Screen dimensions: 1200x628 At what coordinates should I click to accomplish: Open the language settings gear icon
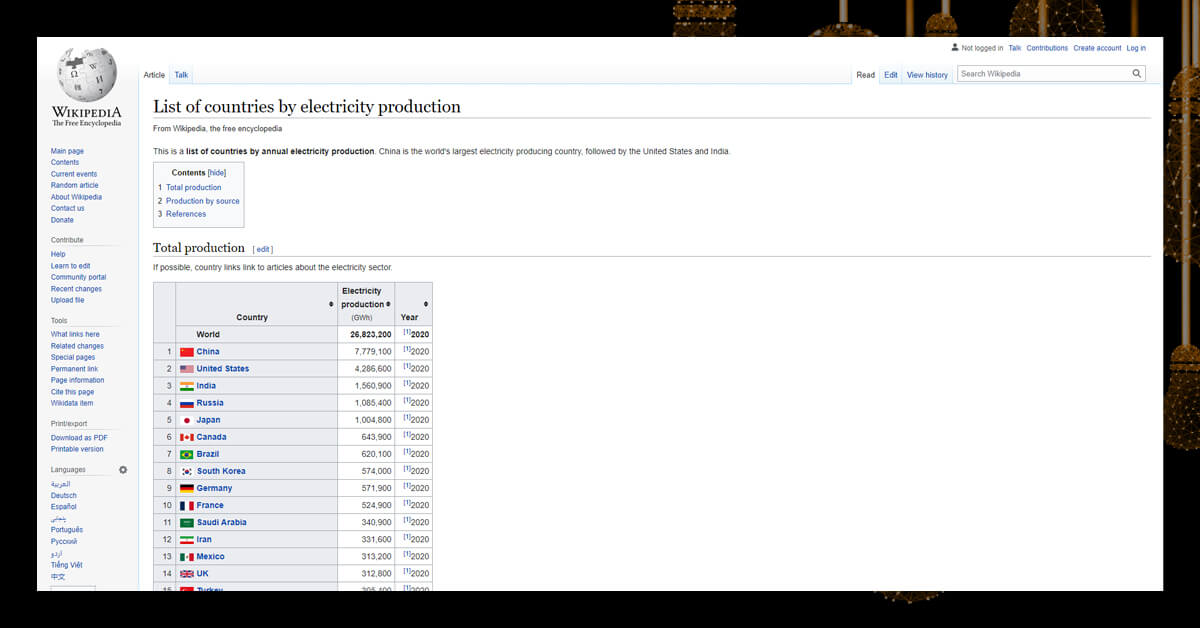point(123,470)
